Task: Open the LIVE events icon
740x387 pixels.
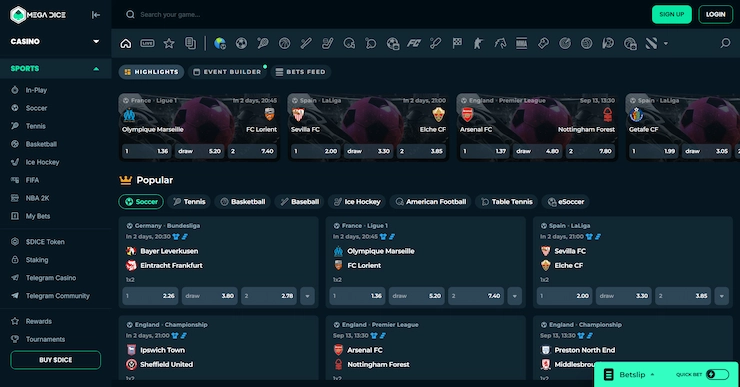Action: point(147,43)
